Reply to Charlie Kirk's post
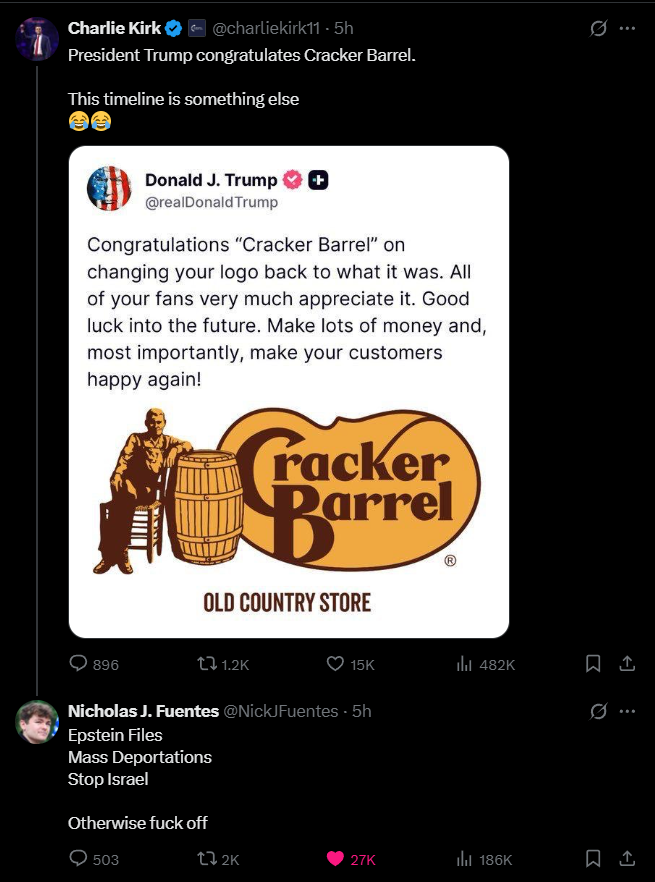 [x=78, y=663]
